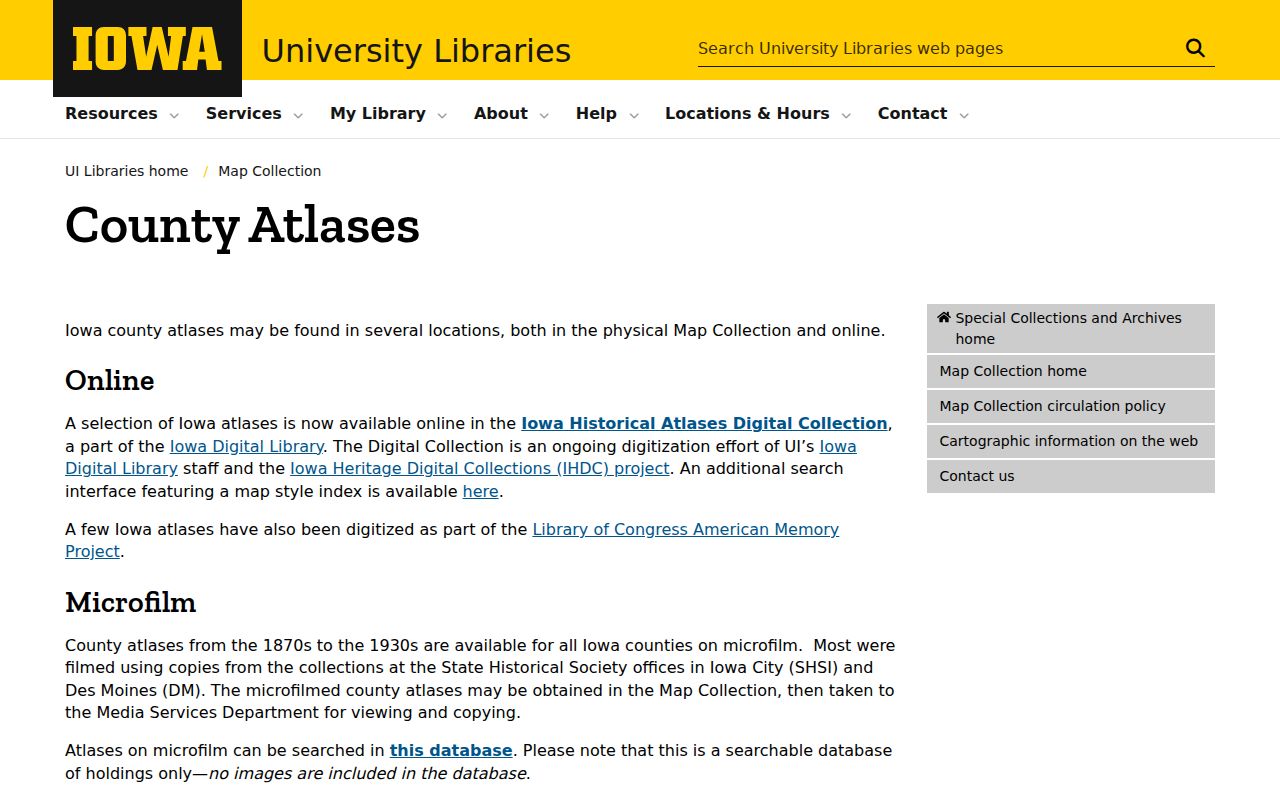The width and height of the screenshot is (1280, 800).
Task: Open the Services menu item
Action: (x=244, y=113)
